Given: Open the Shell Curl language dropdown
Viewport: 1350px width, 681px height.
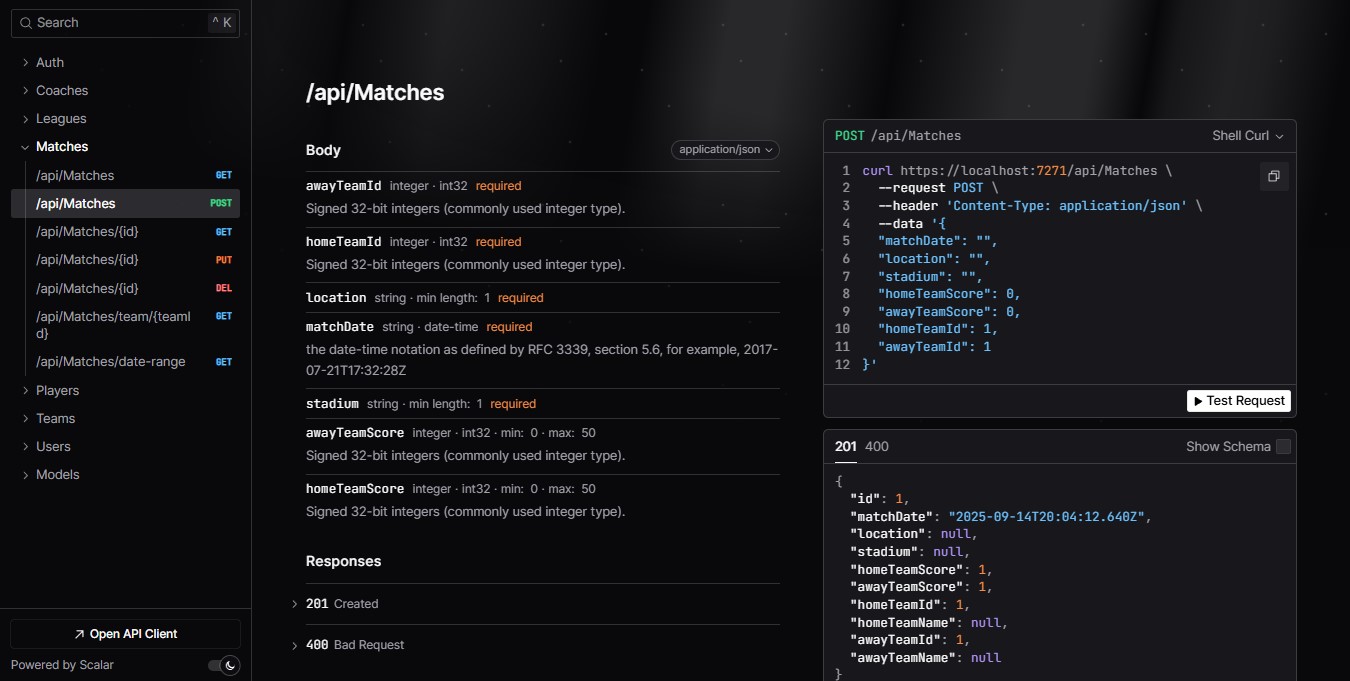Looking at the screenshot, I should (x=1248, y=136).
